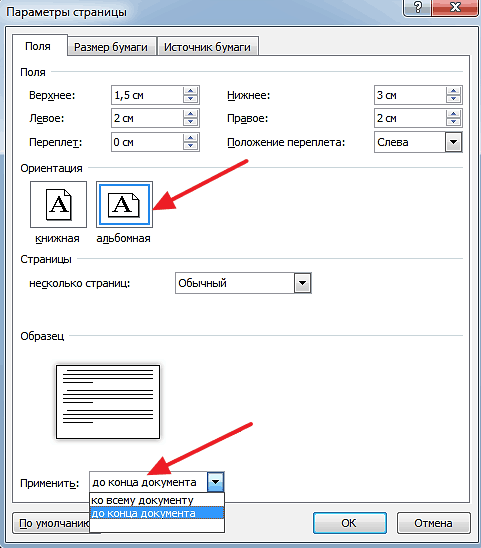Increase the Нижнее margin with up arrow

point(454,91)
